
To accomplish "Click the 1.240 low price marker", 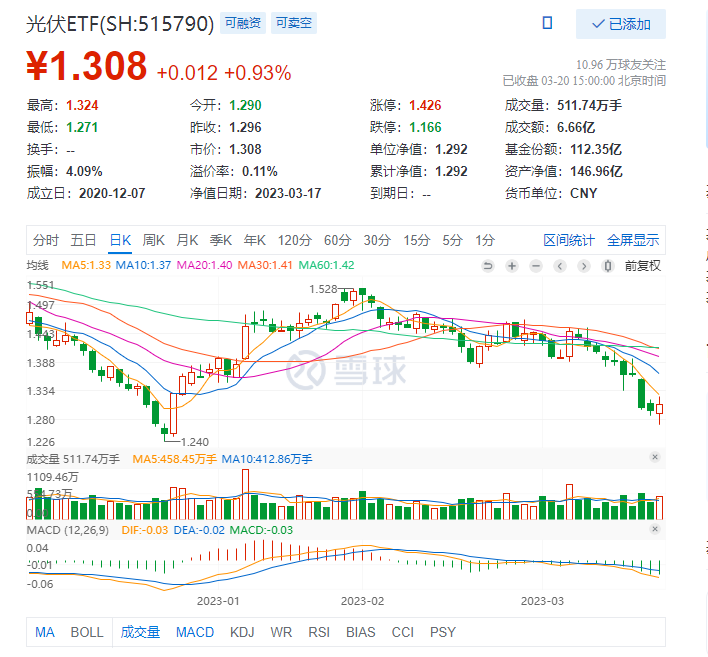I will [x=195, y=442].
